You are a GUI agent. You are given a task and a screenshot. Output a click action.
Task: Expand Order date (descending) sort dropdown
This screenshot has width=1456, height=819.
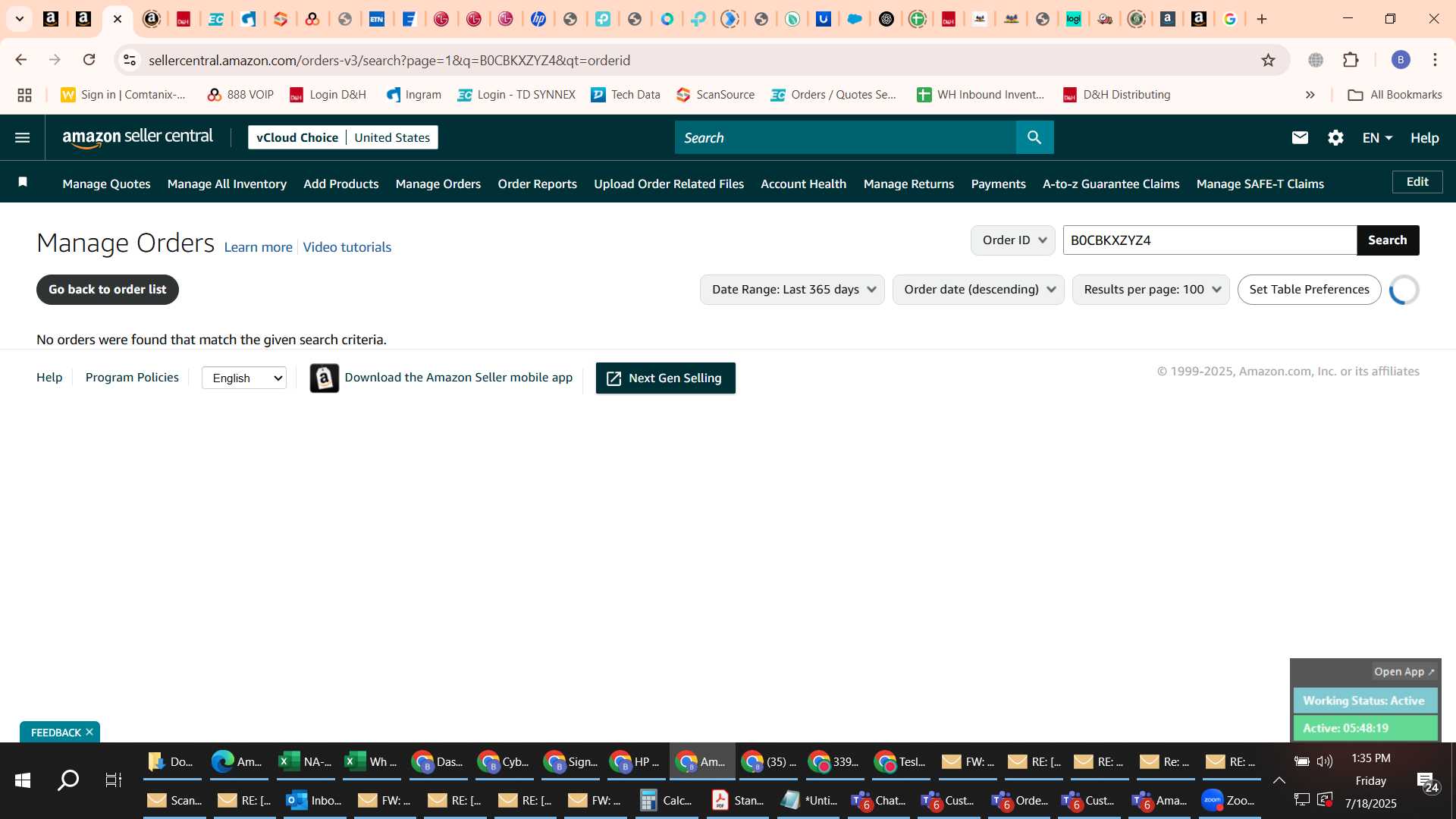click(x=978, y=290)
